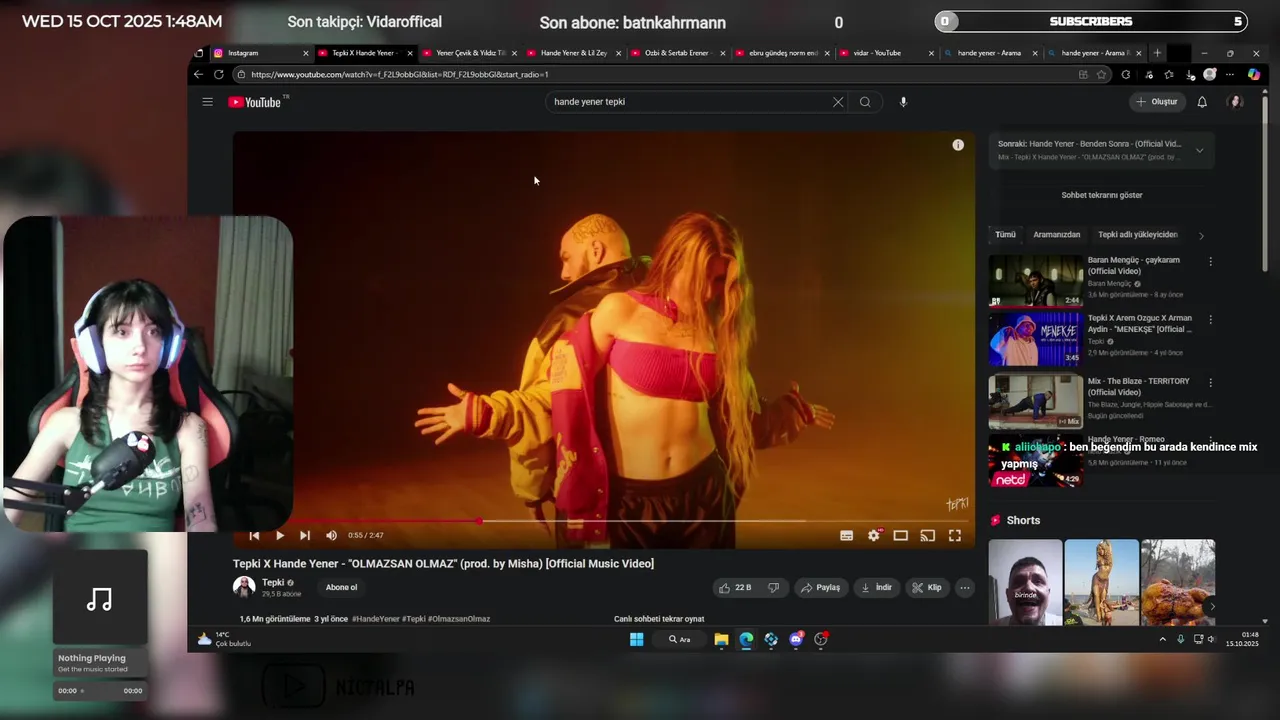Screen dimensions: 1280x720
Task: Share the video via Paylaş
Action: (x=820, y=588)
